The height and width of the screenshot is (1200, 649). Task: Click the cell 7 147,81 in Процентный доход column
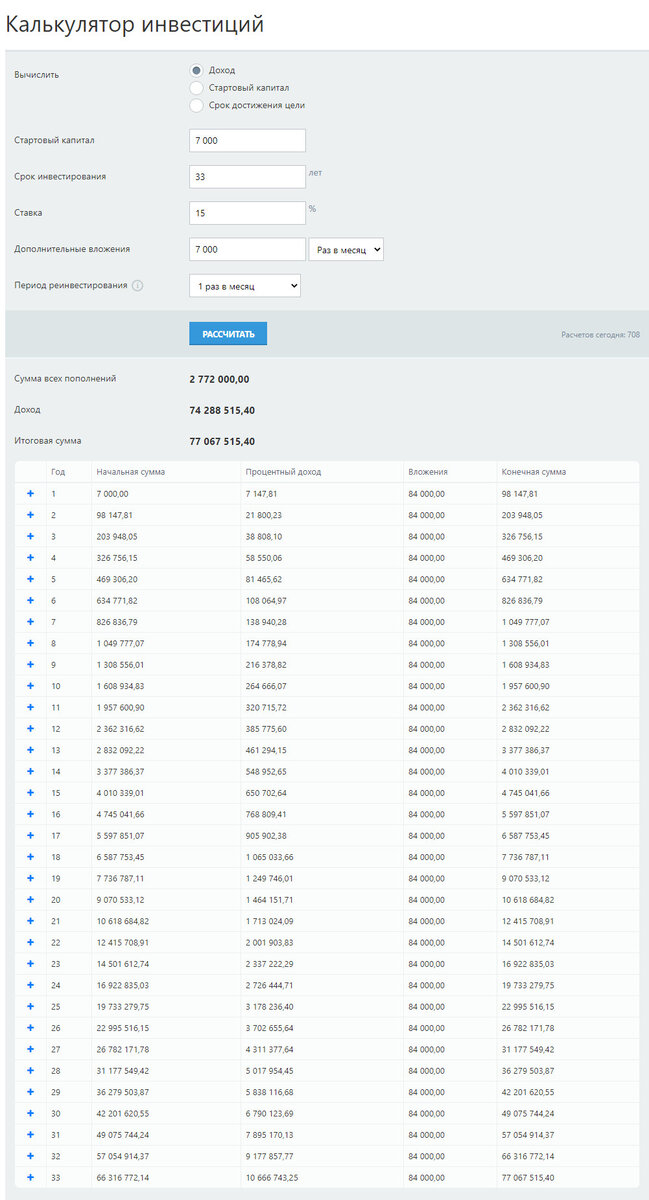pos(264,493)
